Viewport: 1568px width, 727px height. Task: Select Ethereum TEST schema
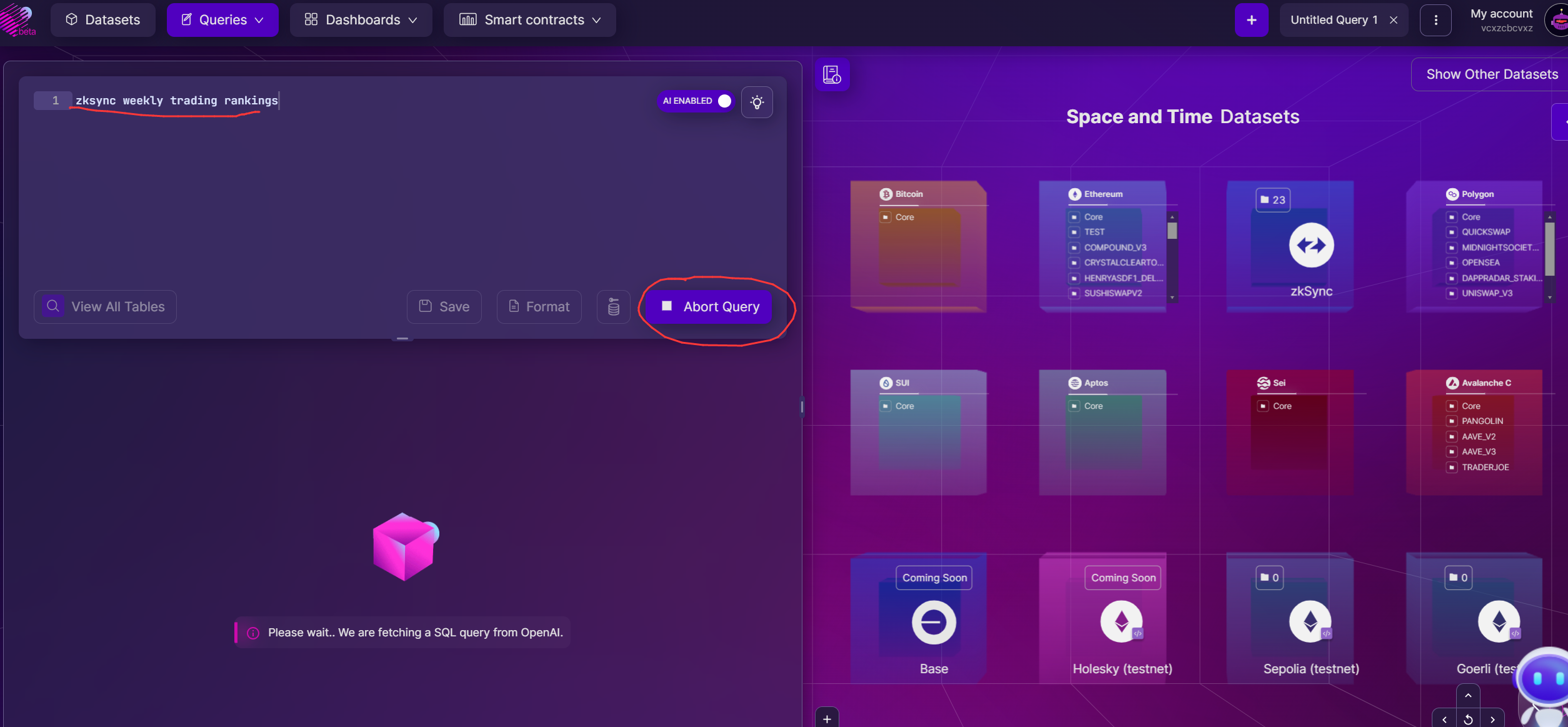click(1087, 232)
